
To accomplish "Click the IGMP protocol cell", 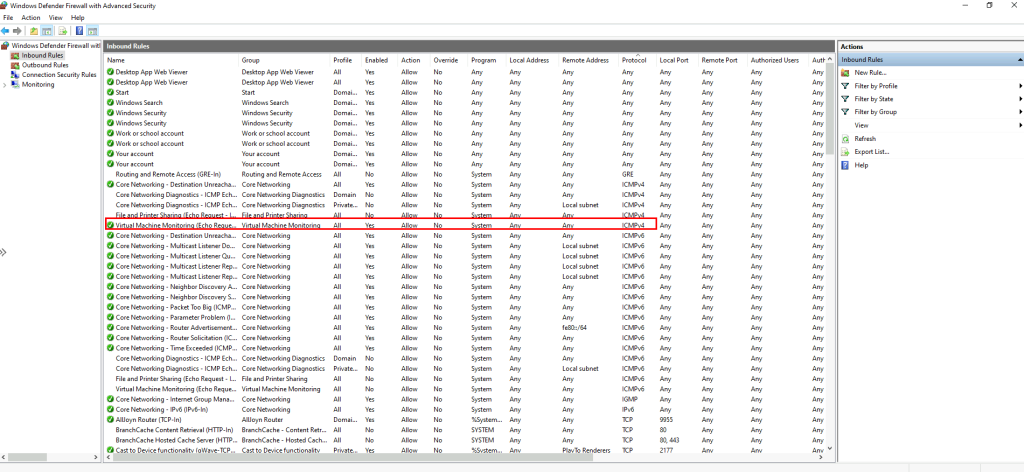I will 629,399.
